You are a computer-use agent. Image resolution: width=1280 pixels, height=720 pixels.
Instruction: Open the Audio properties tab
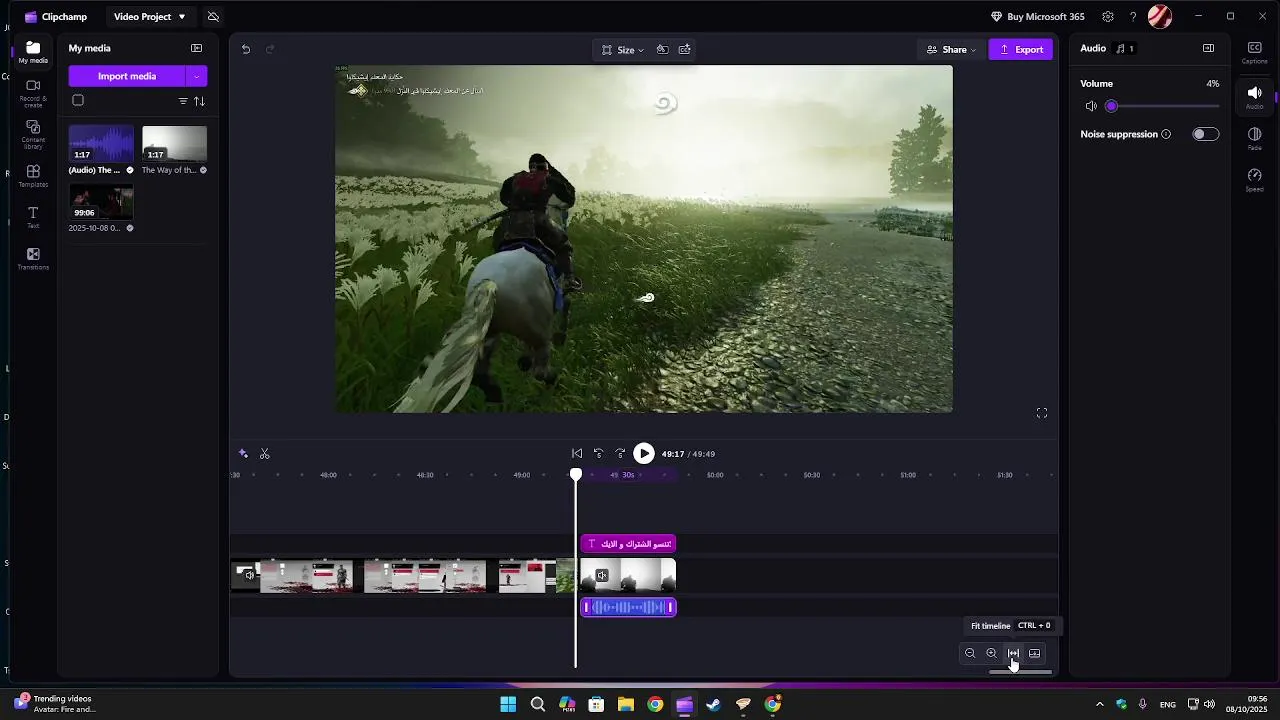tap(1254, 97)
